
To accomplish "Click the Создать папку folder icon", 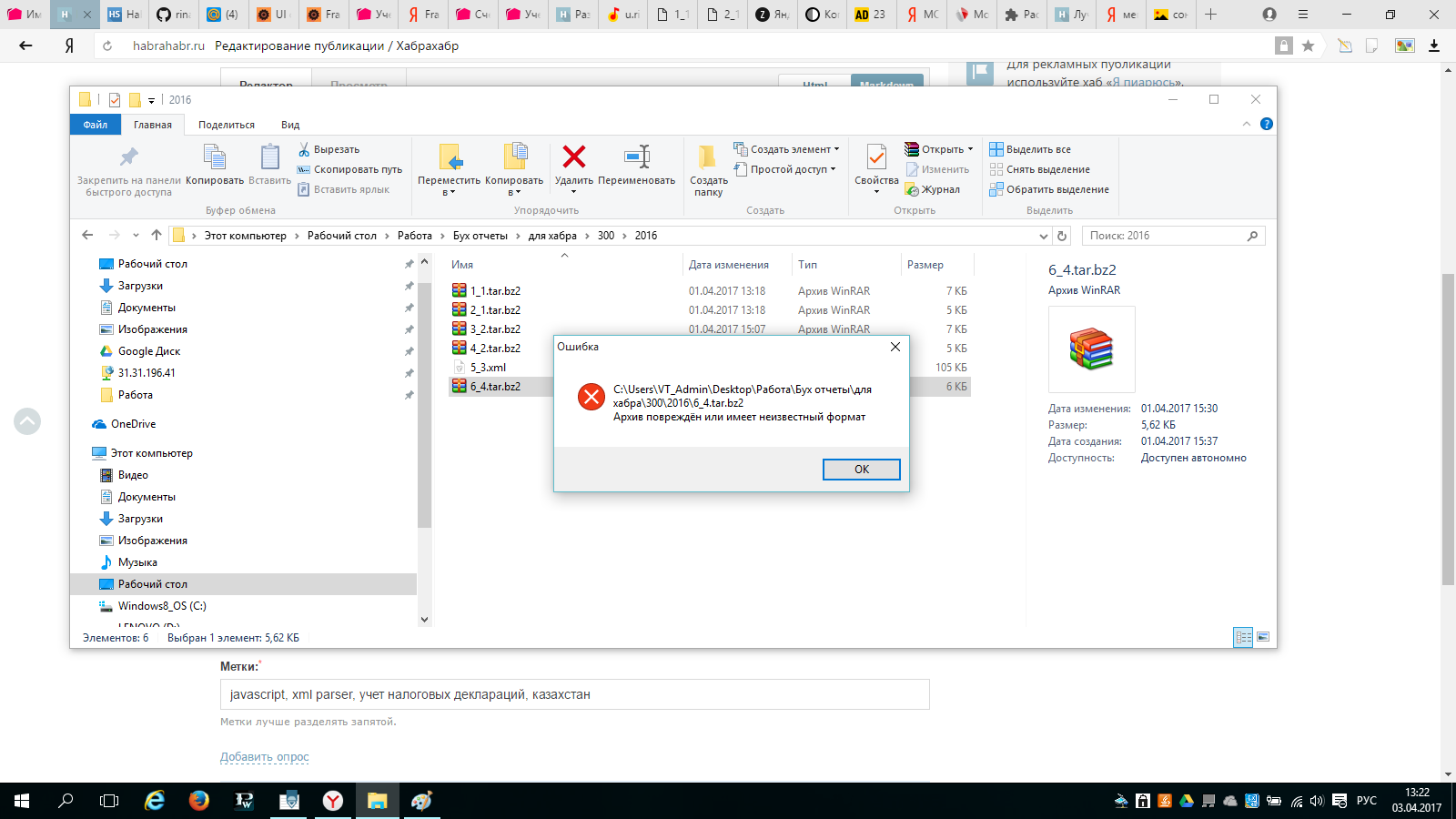I will coord(708,157).
